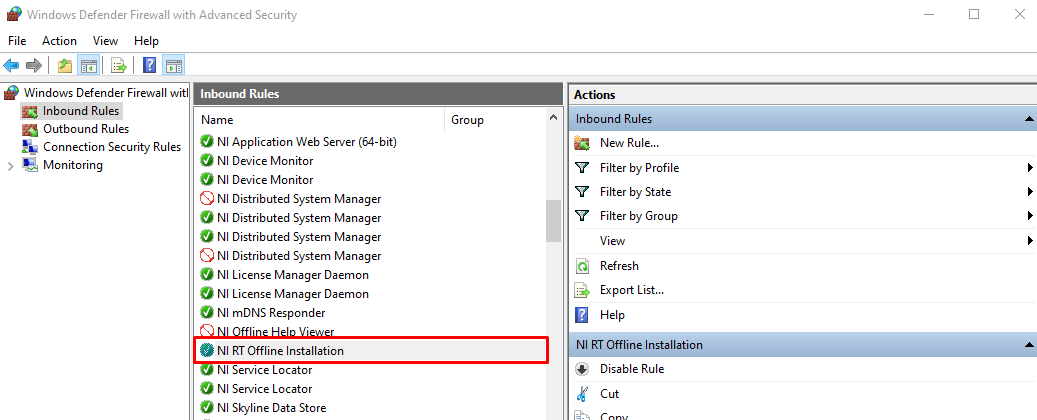The height and width of the screenshot is (420, 1037).
Task: Select Inbound Rules in the console tree
Action: (71, 111)
